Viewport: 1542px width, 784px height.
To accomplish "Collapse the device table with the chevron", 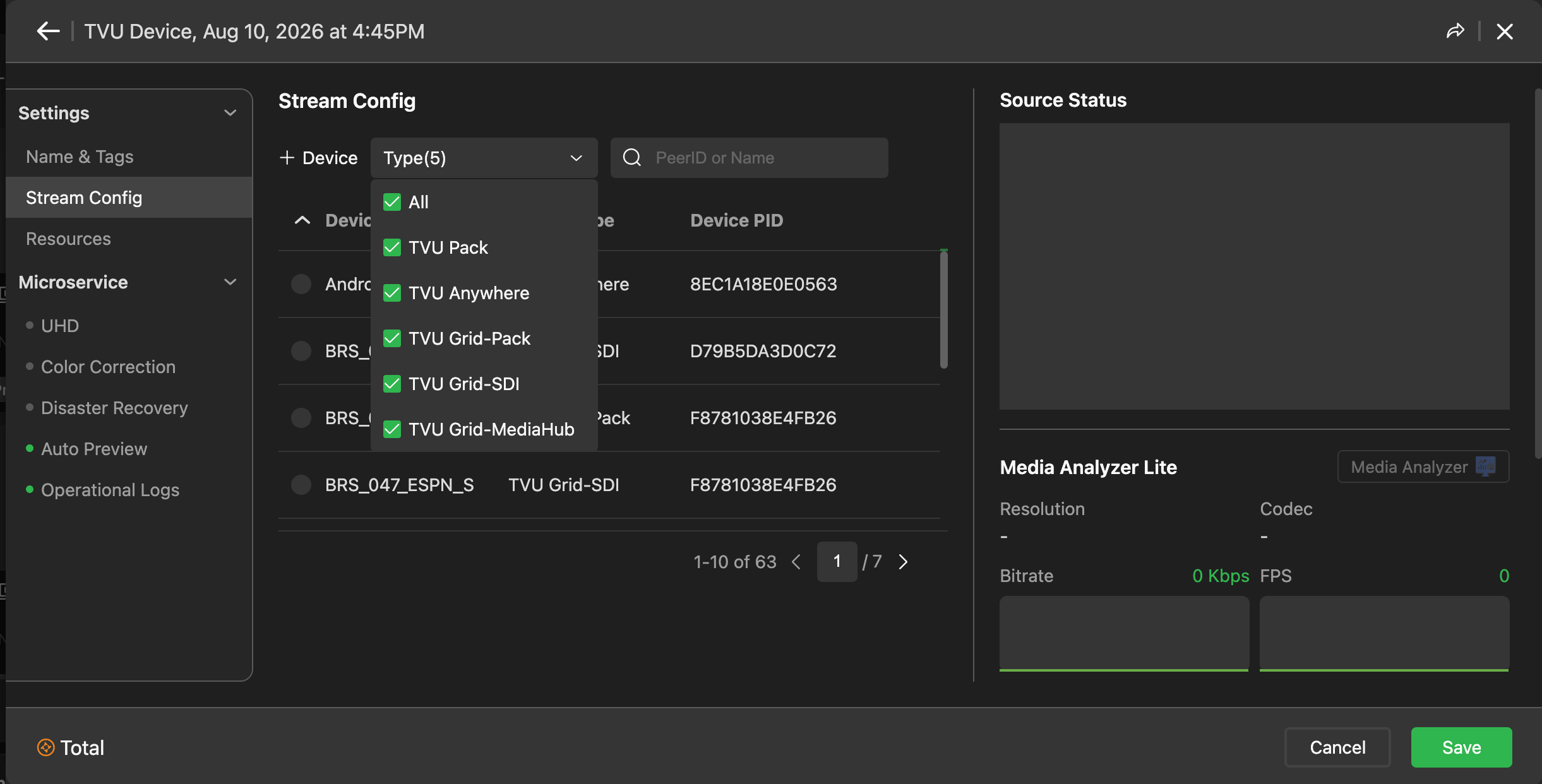I will click(x=302, y=220).
